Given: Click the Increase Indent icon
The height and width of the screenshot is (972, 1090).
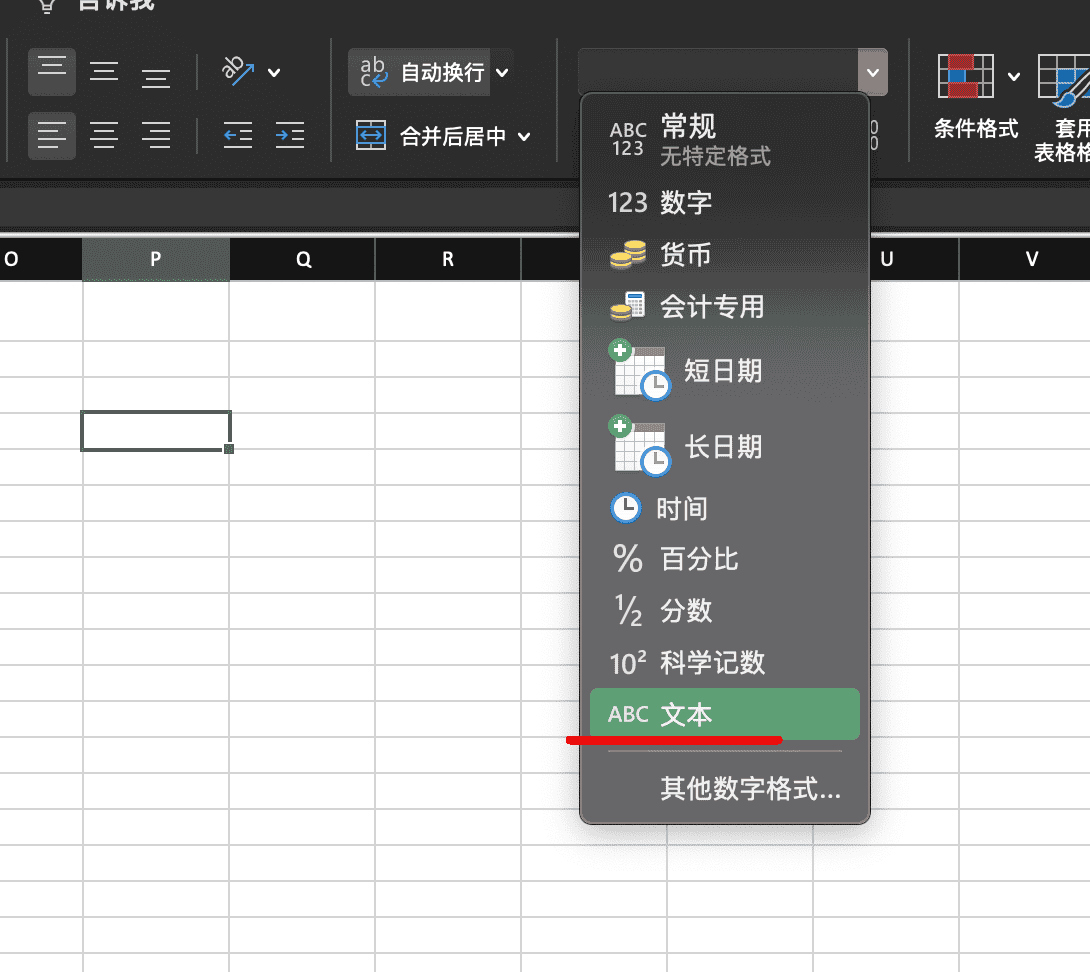Looking at the screenshot, I should [x=289, y=135].
